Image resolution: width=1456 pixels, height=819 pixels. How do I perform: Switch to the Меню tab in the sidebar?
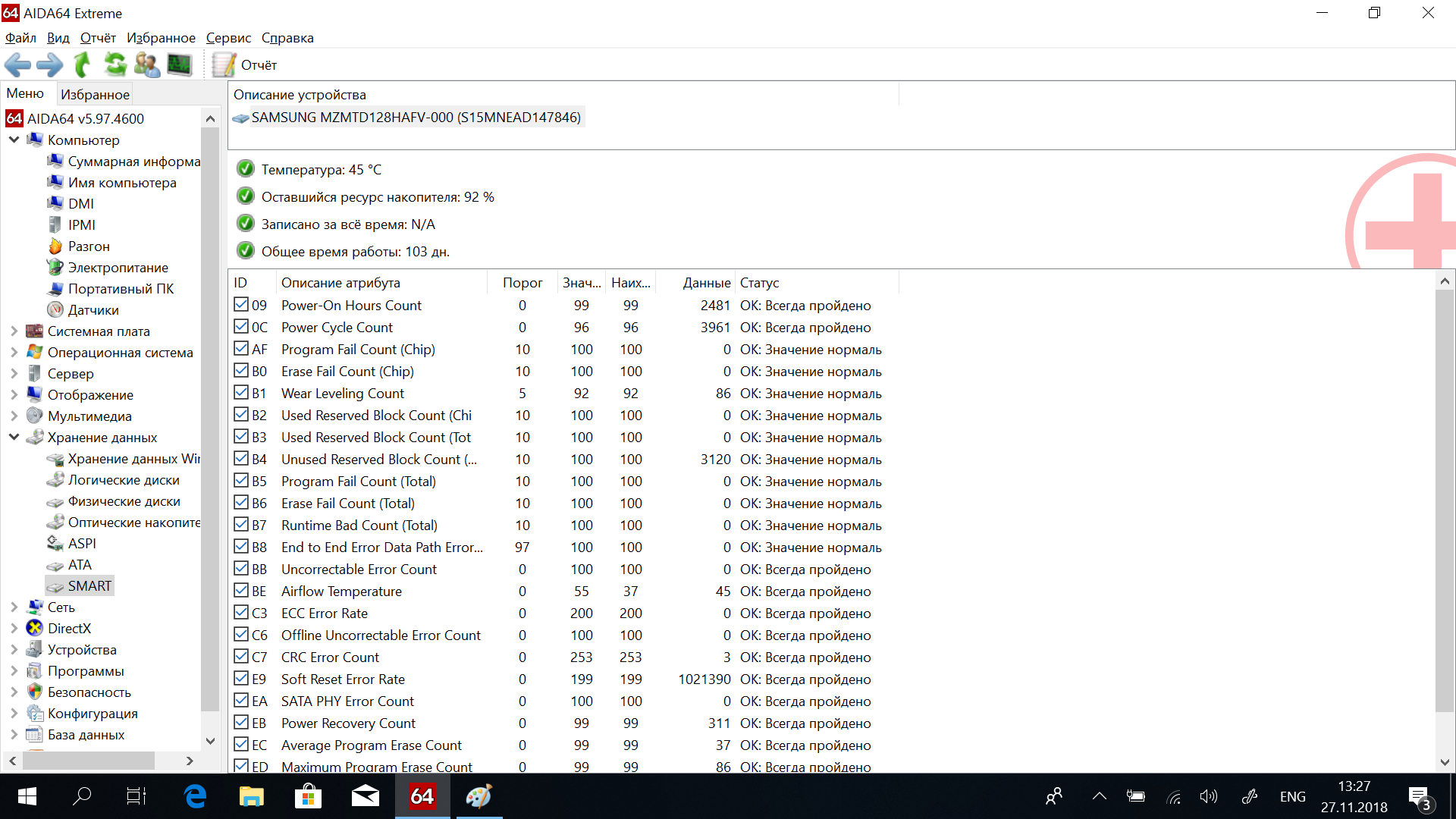click(25, 93)
